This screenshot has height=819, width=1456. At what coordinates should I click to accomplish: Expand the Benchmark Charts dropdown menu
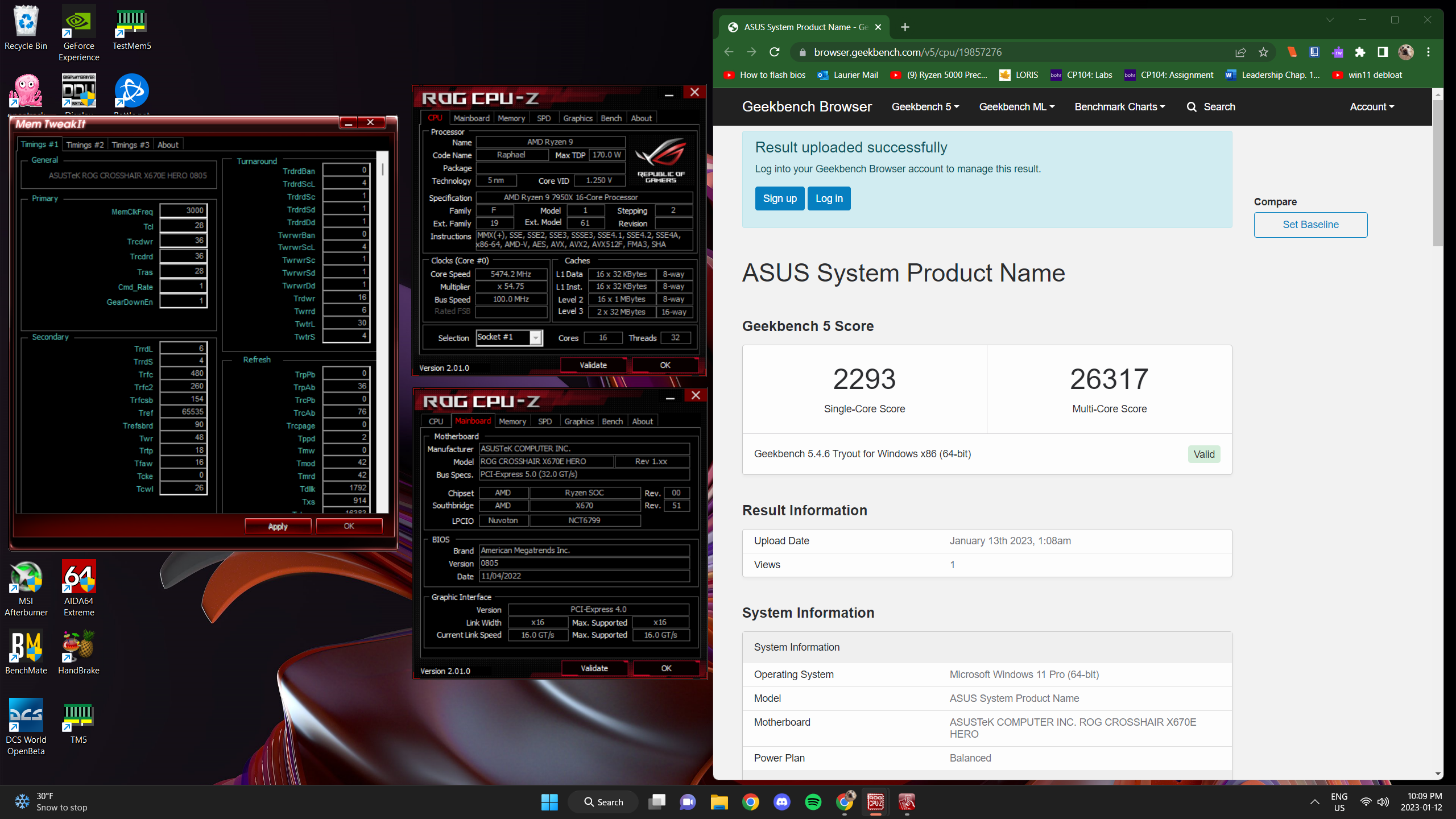pos(1119,107)
